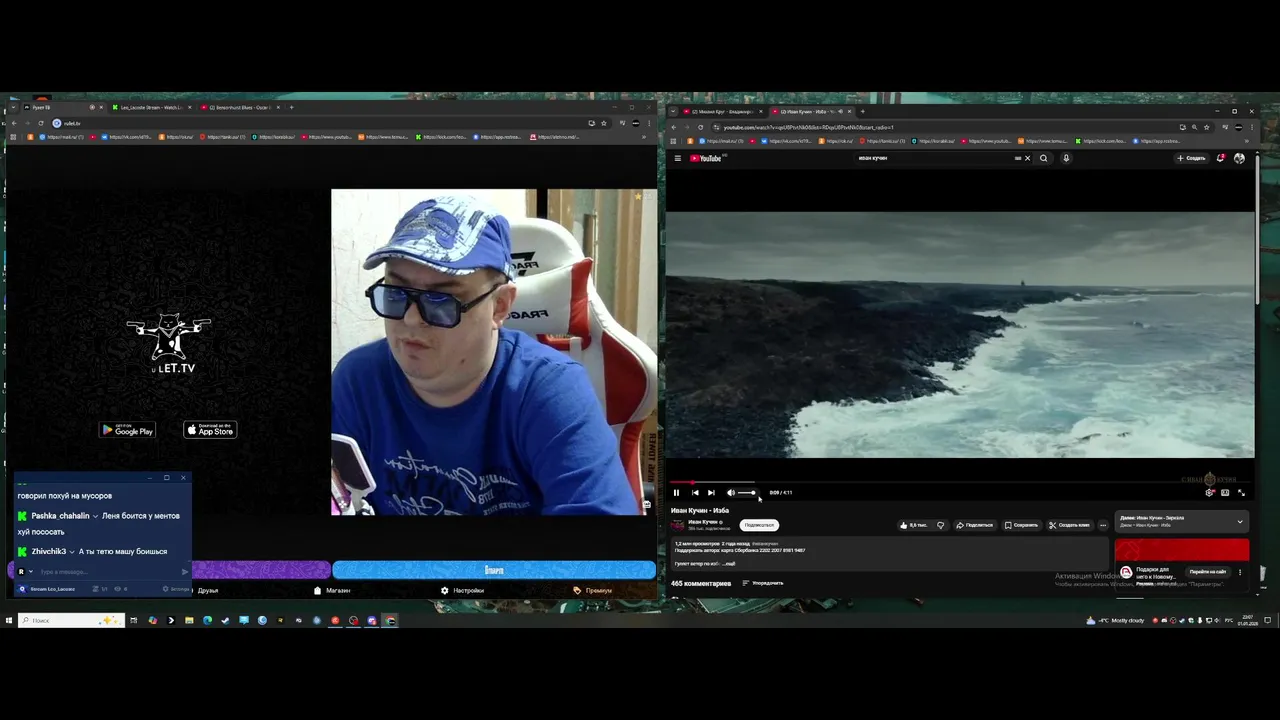The height and width of the screenshot is (720, 1280).
Task: Open the YouTube account avatar menu
Action: [1239, 158]
